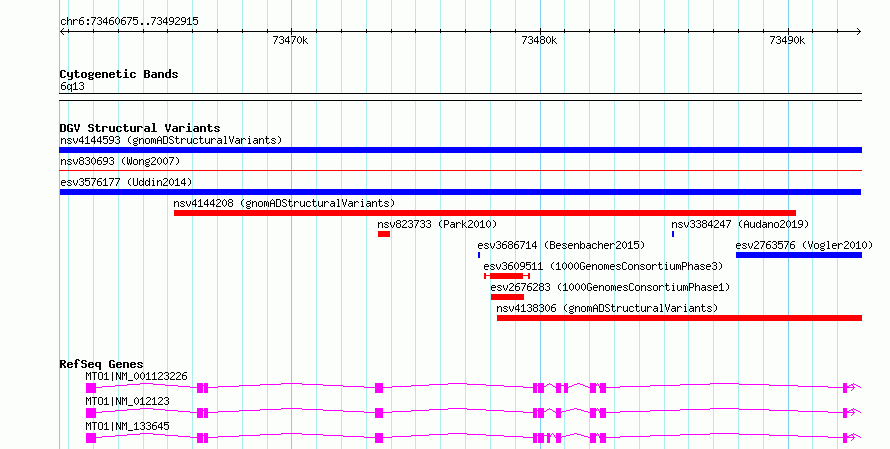890x449 pixels.
Task: Open the esv2763576 (Vogler2010) label
Action: [804, 245]
